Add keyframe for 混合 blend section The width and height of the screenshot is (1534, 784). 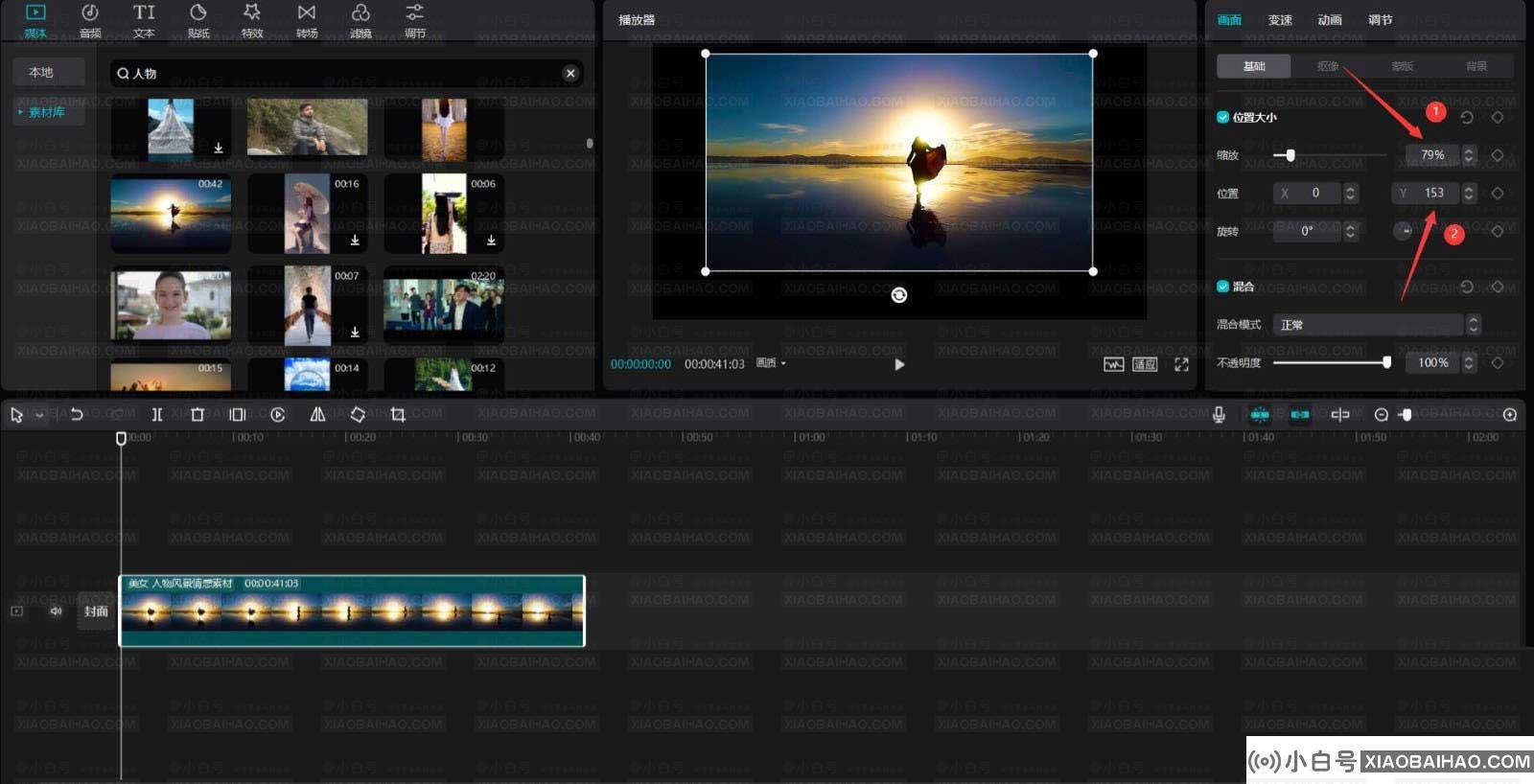point(1498,287)
